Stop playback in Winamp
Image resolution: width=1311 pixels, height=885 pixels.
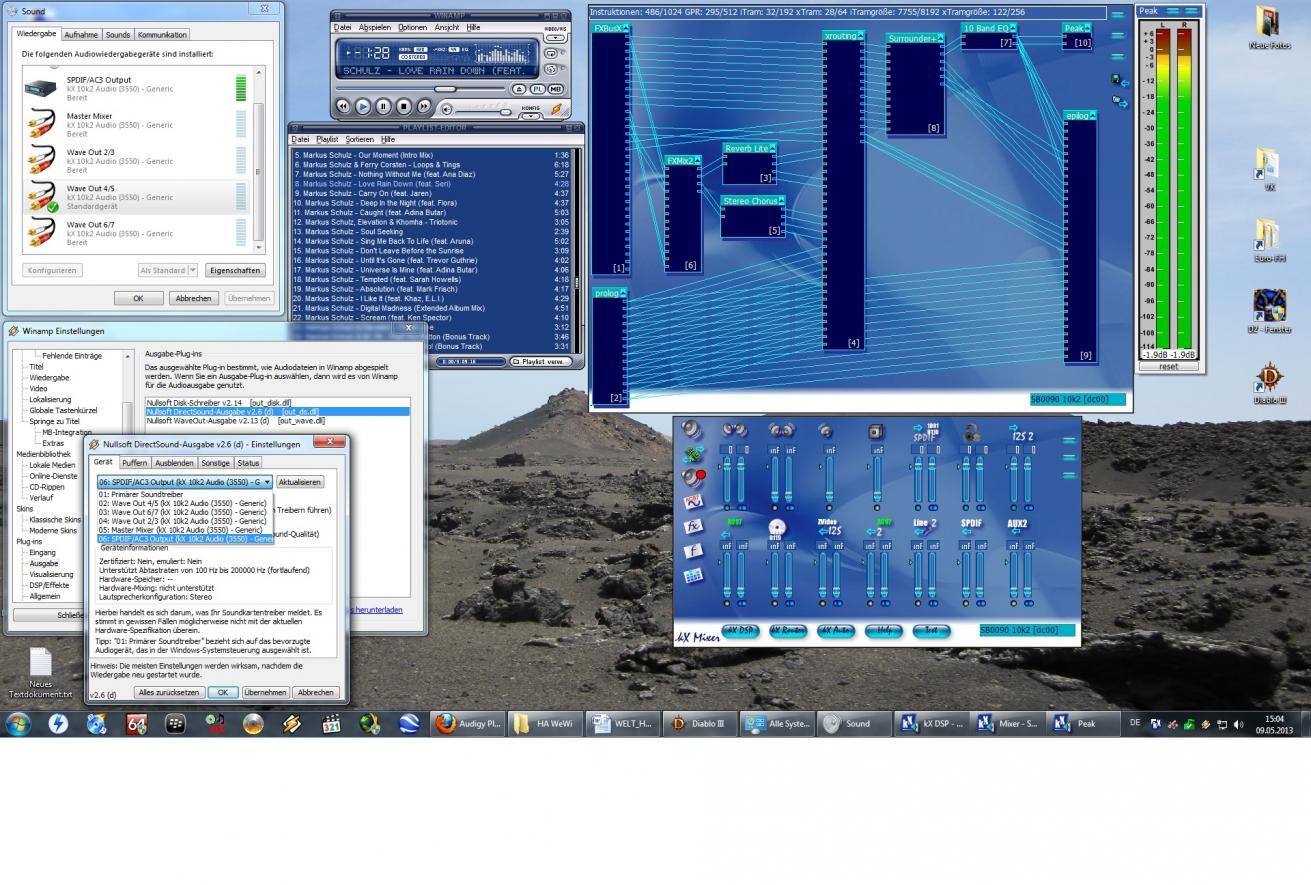(404, 107)
